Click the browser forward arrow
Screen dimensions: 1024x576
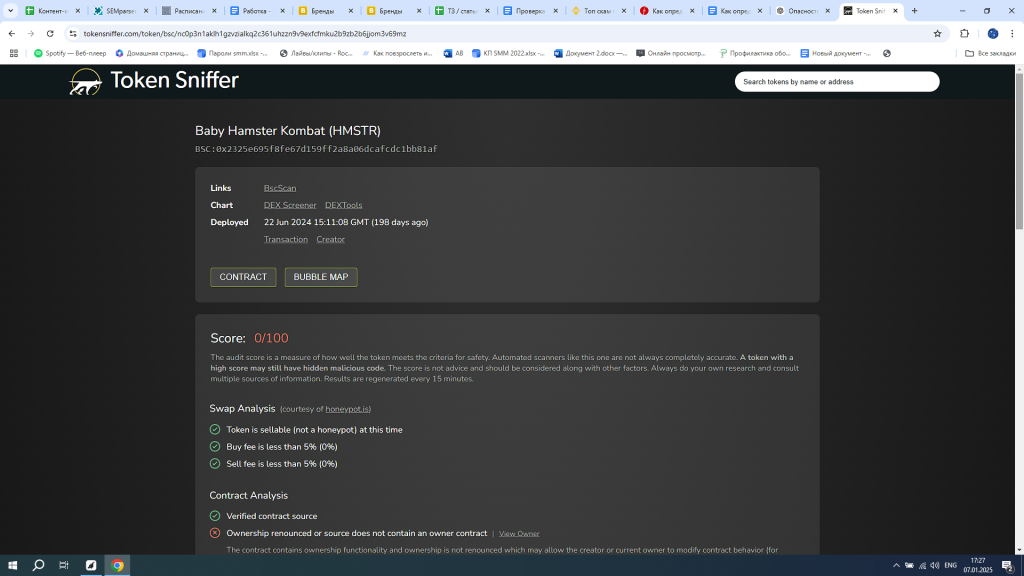tap(31, 33)
